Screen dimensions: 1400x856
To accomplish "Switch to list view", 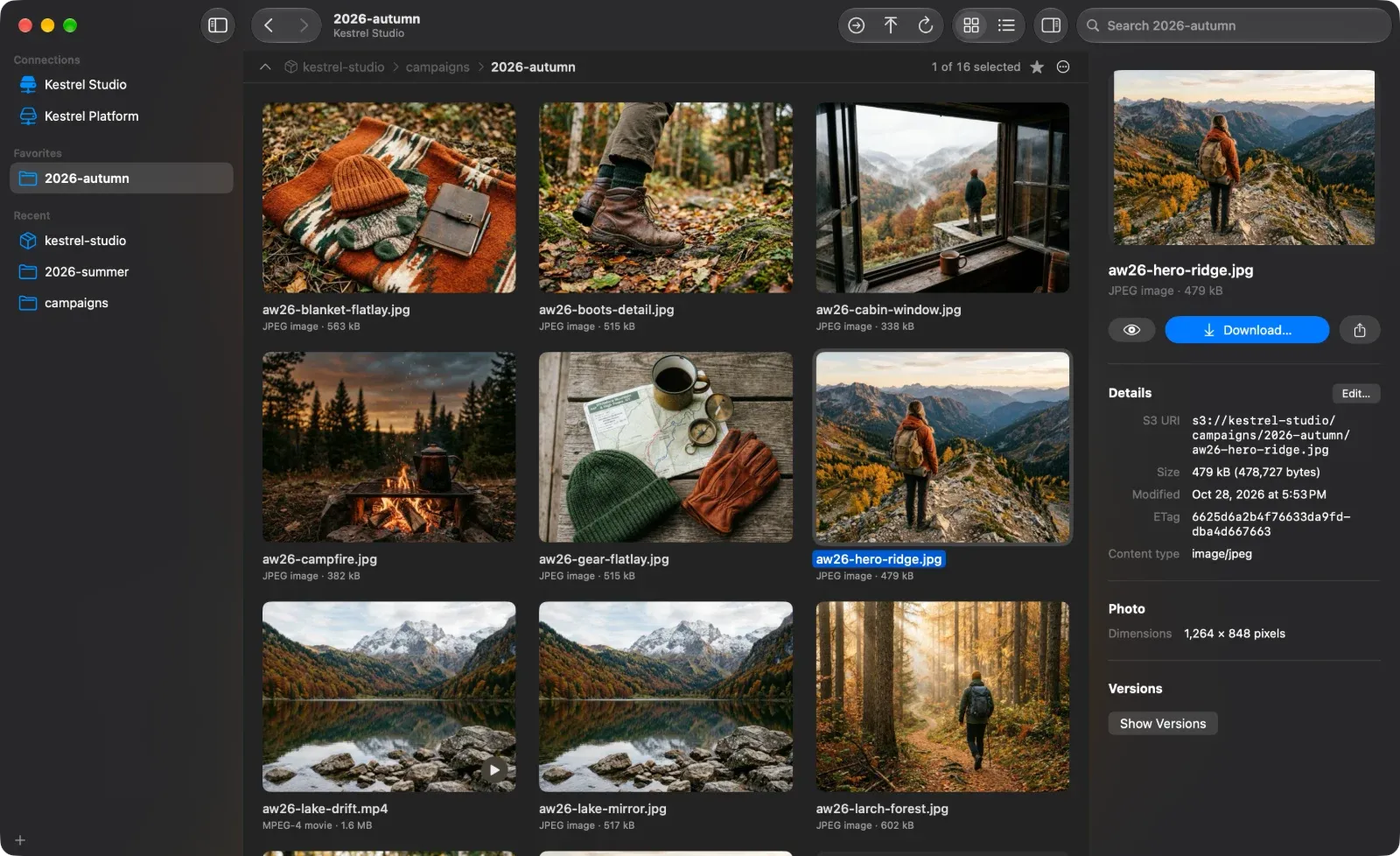I will pos(1006,25).
